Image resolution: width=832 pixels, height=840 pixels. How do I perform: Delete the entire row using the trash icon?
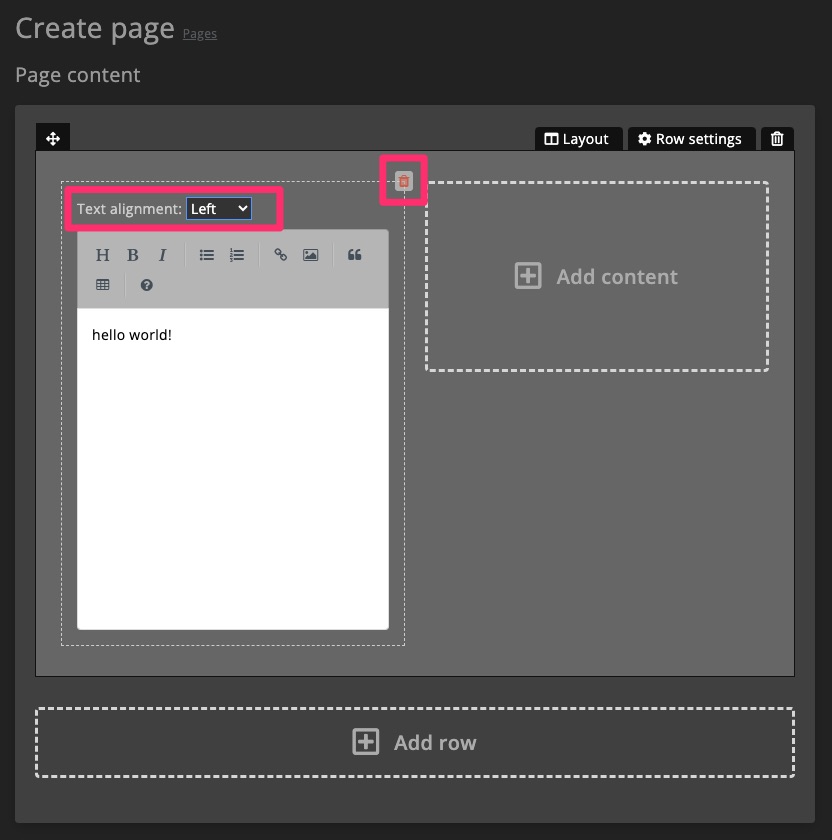(x=777, y=139)
